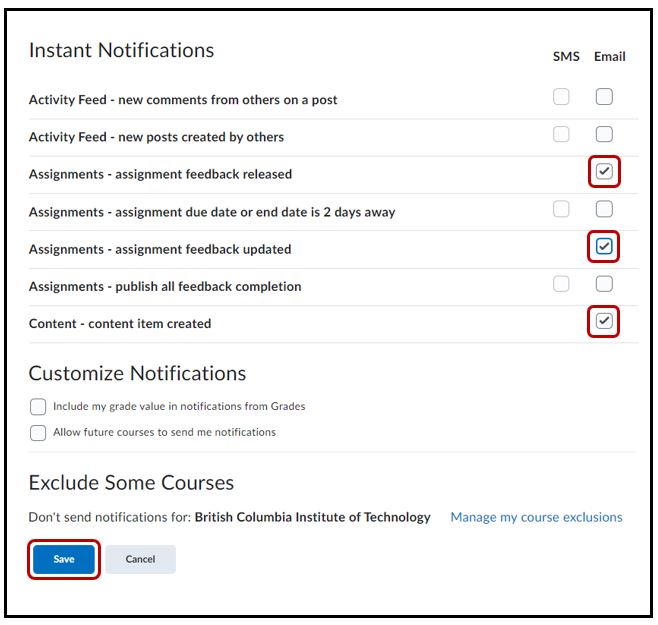Screen dimensions: 658x625
Task: Enable Email for assignment due date reminder
Action: 604,209
